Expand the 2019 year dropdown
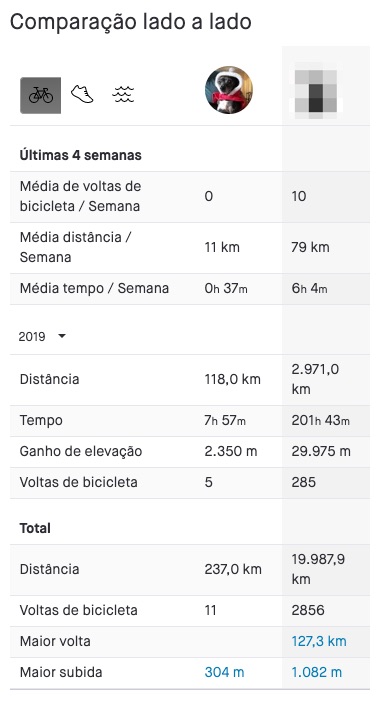The image size is (379, 701). [42, 336]
